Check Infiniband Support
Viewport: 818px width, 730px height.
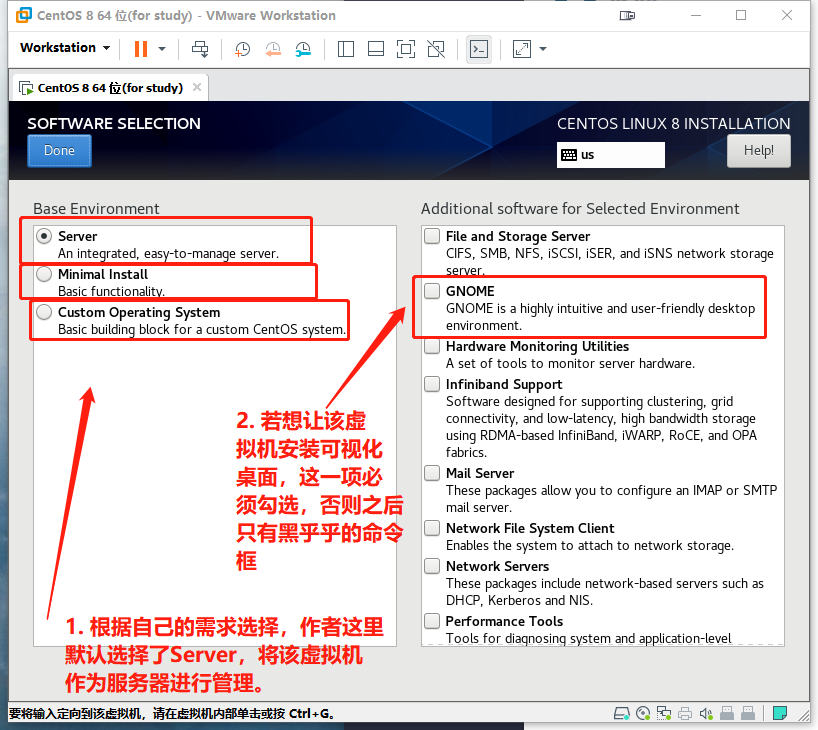[432, 384]
